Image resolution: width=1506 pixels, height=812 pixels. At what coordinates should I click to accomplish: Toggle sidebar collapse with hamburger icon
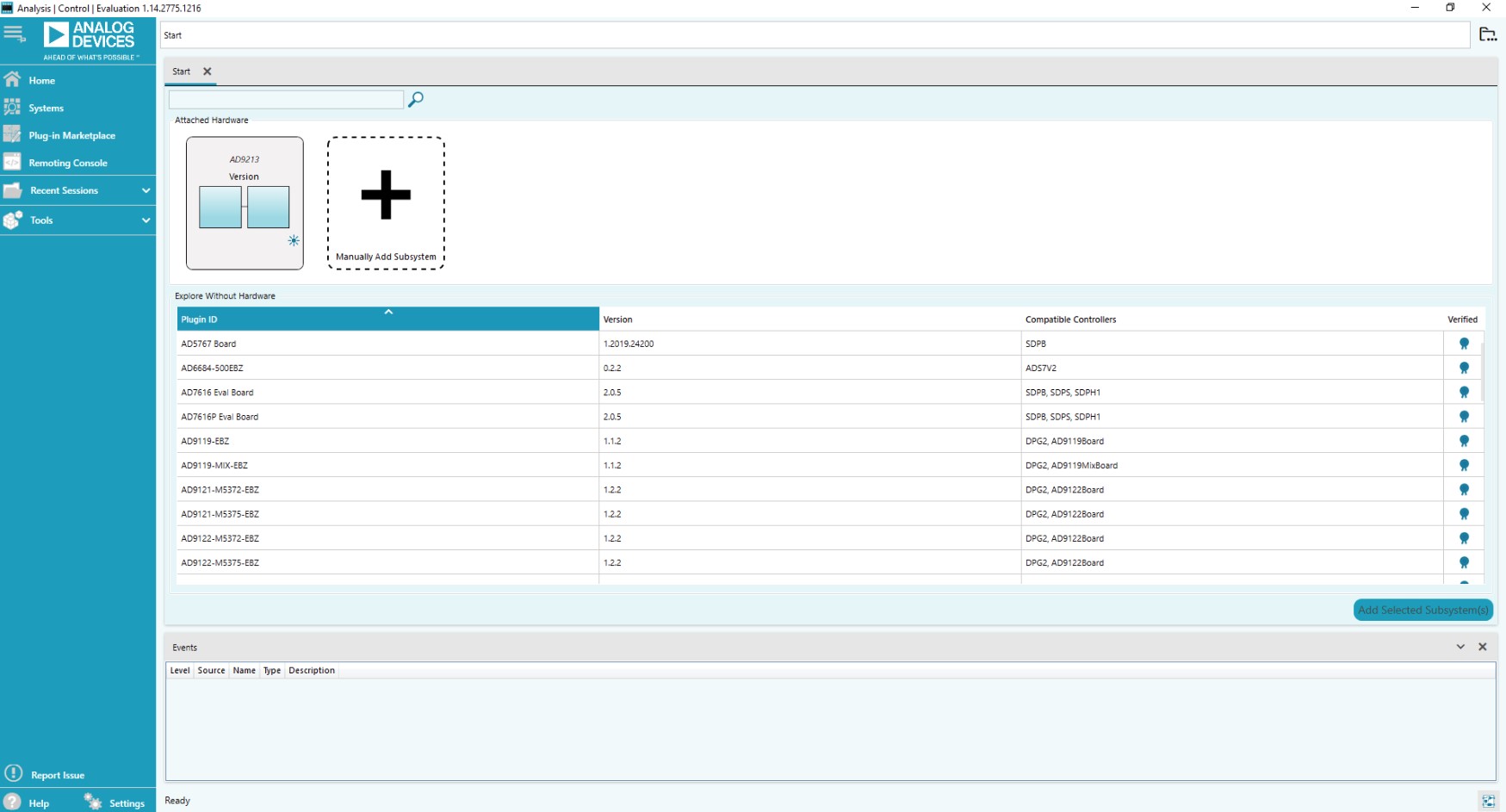pos(13,34)
